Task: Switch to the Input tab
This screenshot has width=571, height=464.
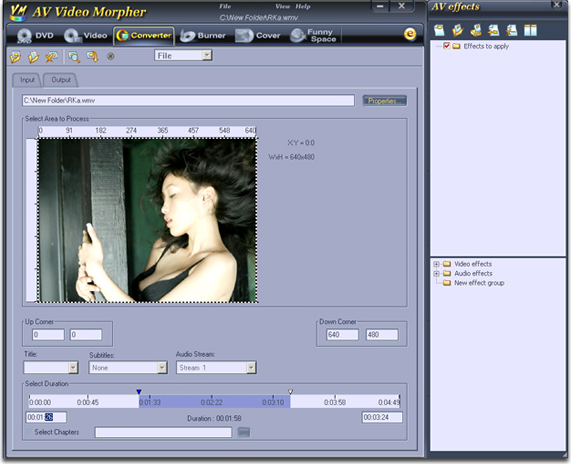Action: point(27,80)
